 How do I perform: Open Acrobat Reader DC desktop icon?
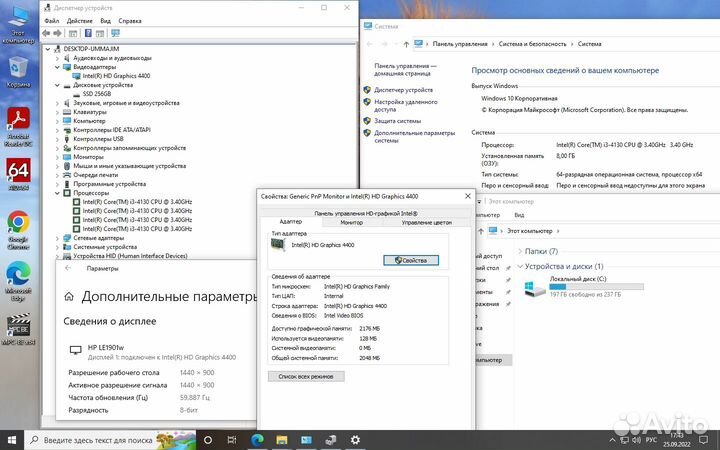point(18,127)
